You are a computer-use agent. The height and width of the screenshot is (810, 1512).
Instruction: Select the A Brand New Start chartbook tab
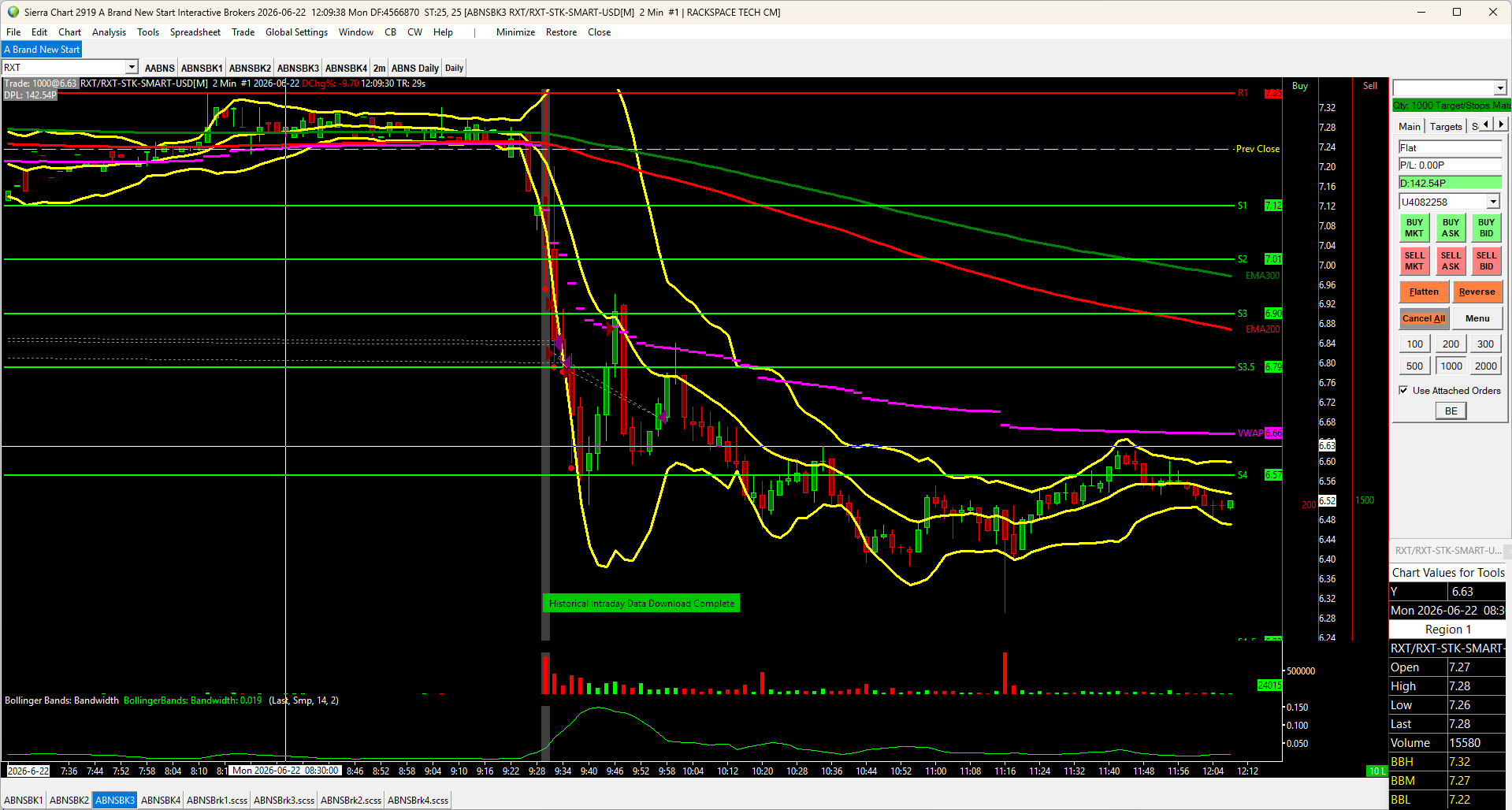pos(42,50)
